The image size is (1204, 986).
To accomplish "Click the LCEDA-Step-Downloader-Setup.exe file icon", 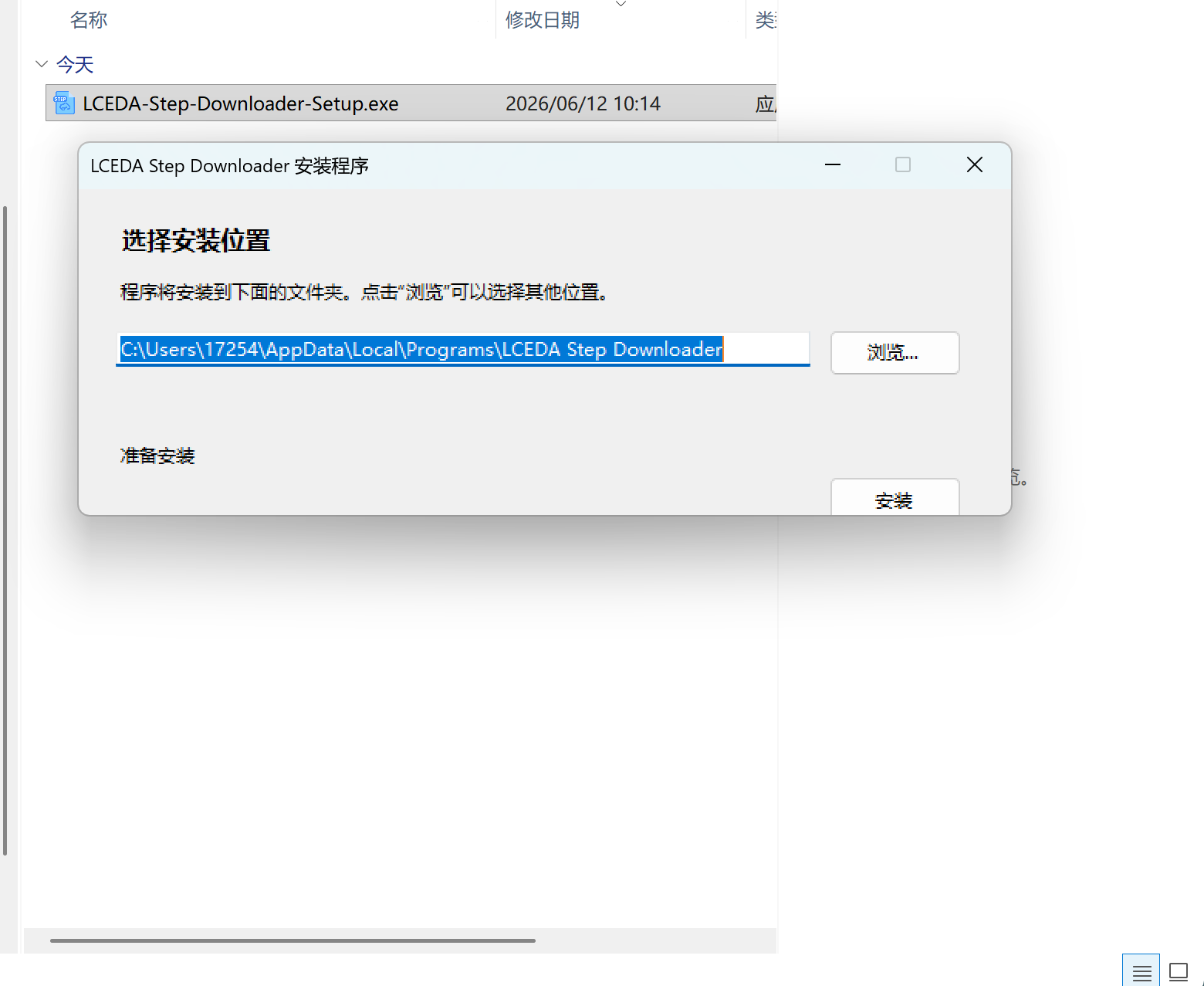I will tap(64, 103).
